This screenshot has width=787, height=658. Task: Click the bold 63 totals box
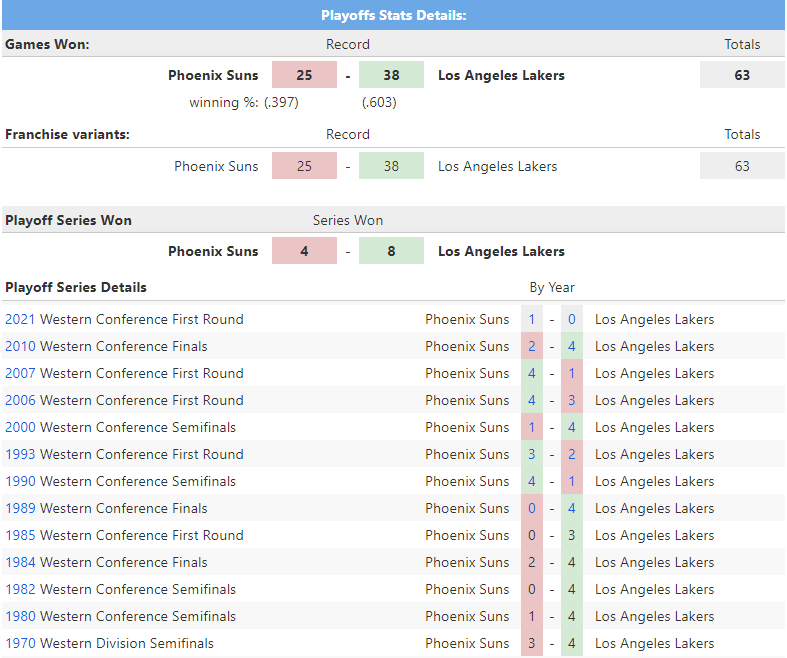point(742,76)
